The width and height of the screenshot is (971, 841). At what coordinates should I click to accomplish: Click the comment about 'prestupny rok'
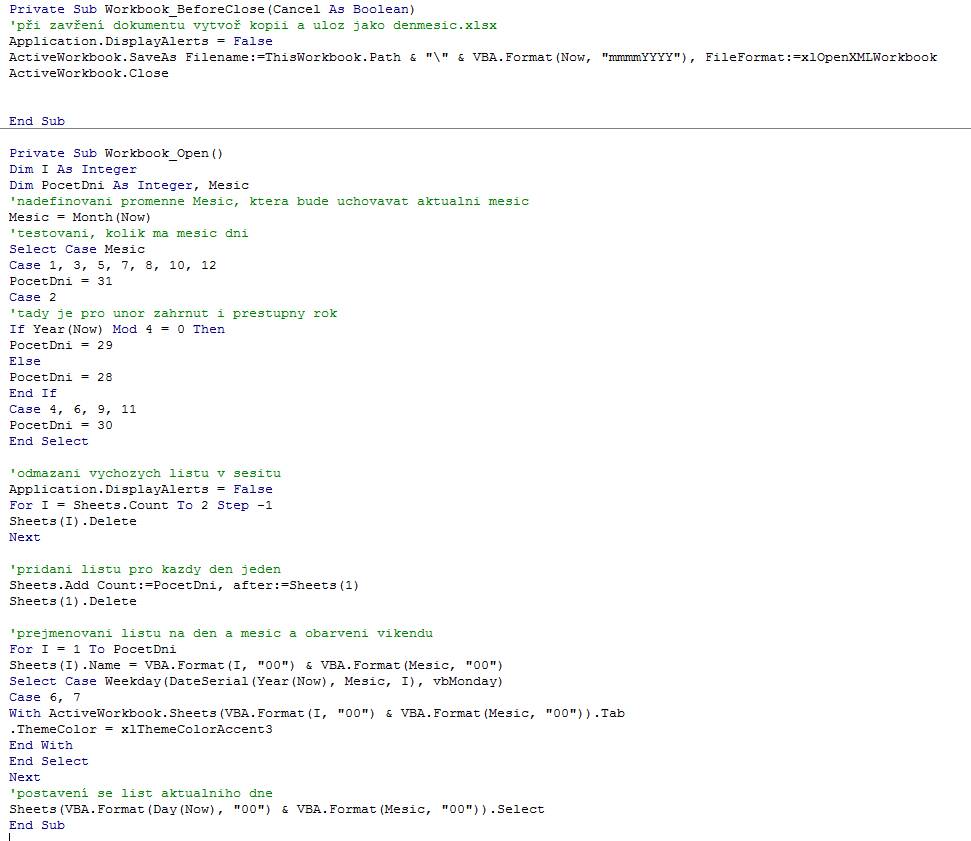click(x=173, y=313)
